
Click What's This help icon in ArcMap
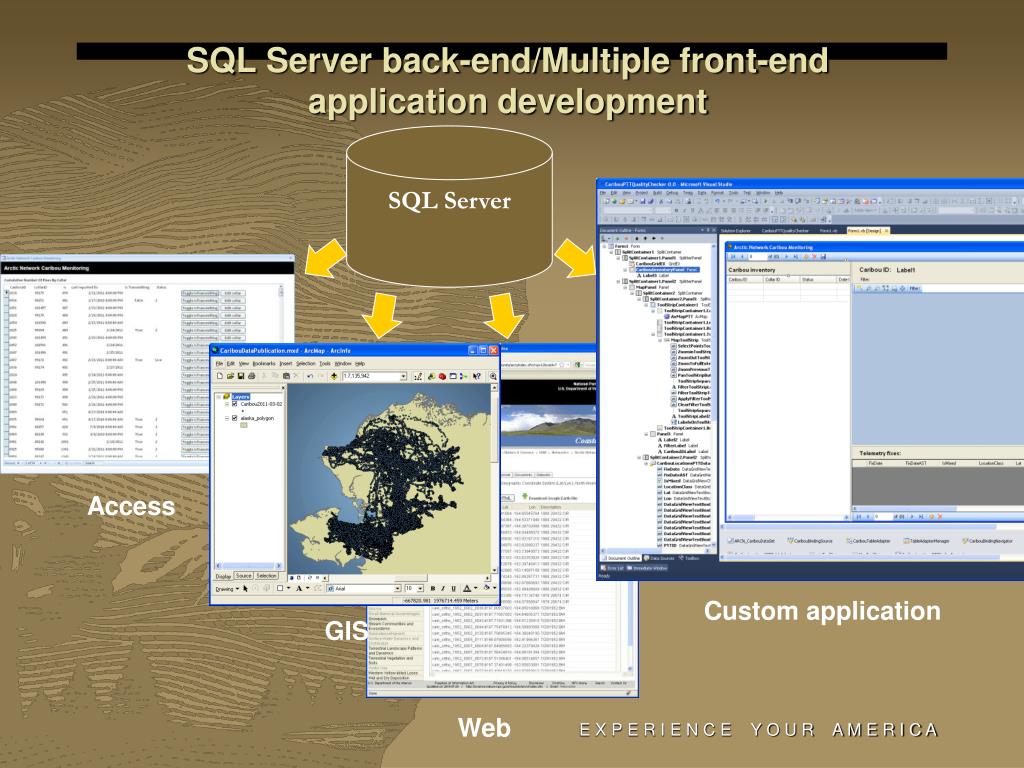477,376
